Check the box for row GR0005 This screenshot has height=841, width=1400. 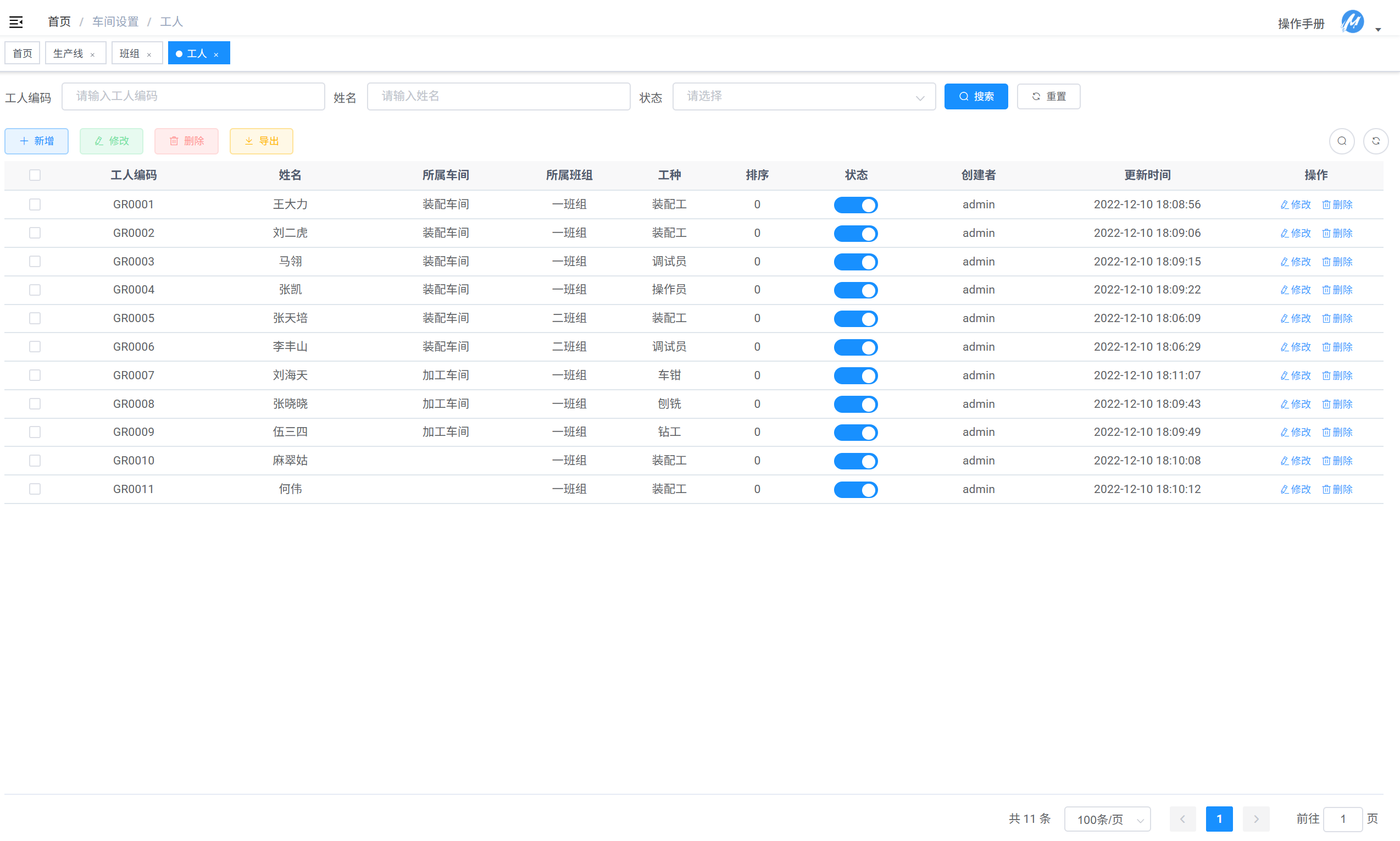coord(35,318)
